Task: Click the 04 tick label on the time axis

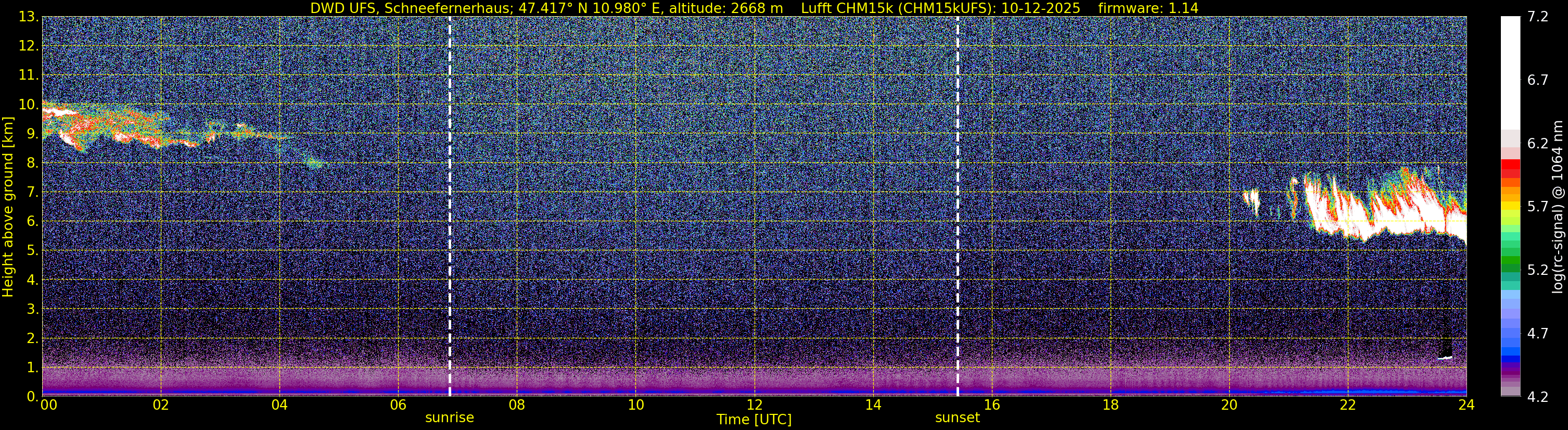Action: coord(279,405)
